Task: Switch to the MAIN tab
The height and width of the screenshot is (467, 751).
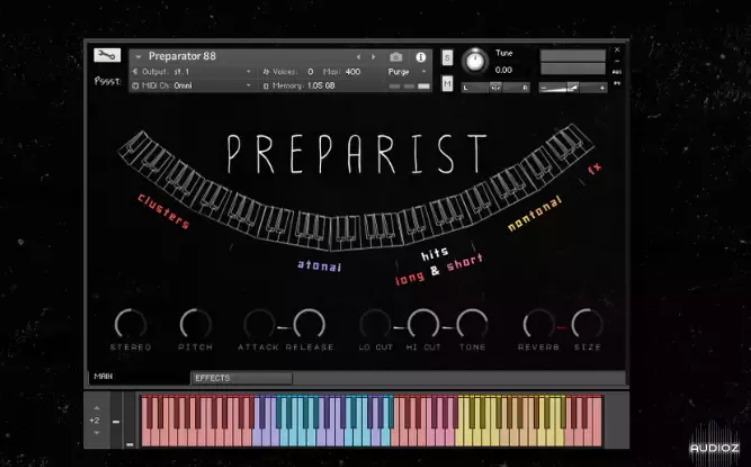Action: click(x=103, y=376)
